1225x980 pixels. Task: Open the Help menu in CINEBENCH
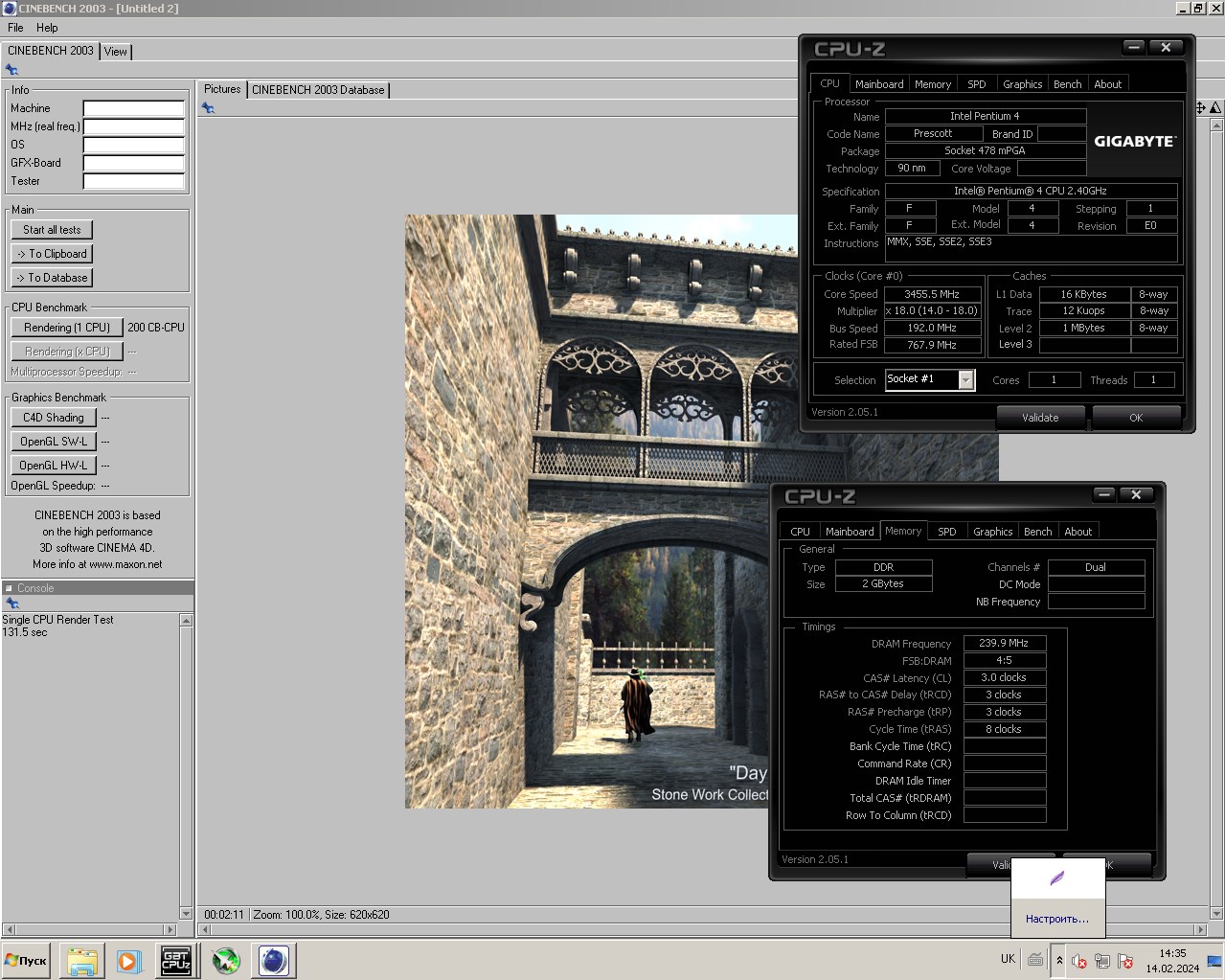tap(47, 28)
